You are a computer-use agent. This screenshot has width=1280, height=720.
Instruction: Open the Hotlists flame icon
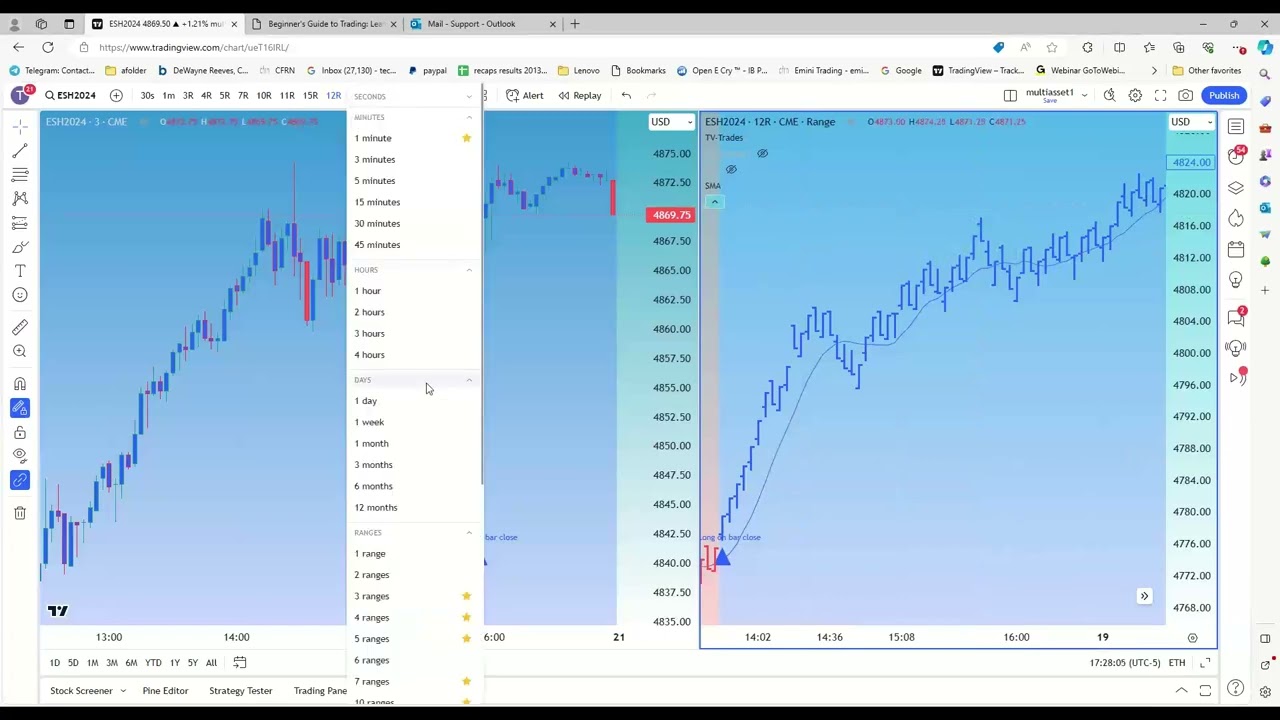tap(1236, 218)
